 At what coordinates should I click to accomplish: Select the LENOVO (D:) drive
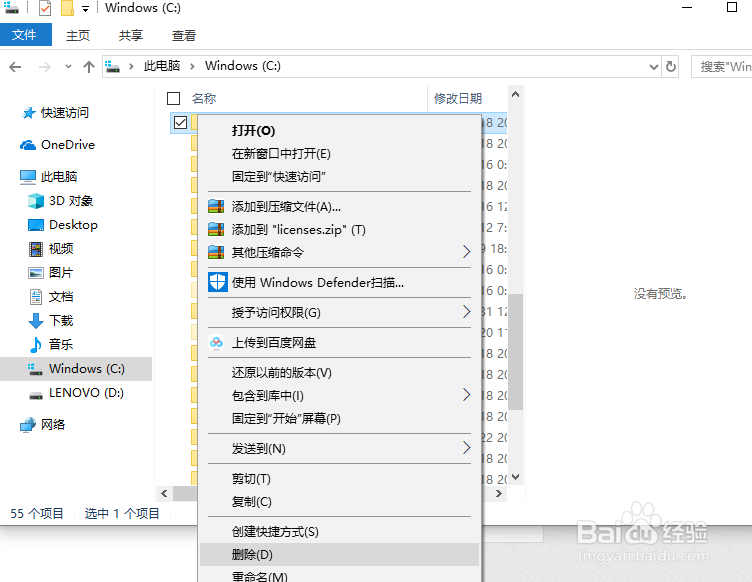(x=76, y=393)
